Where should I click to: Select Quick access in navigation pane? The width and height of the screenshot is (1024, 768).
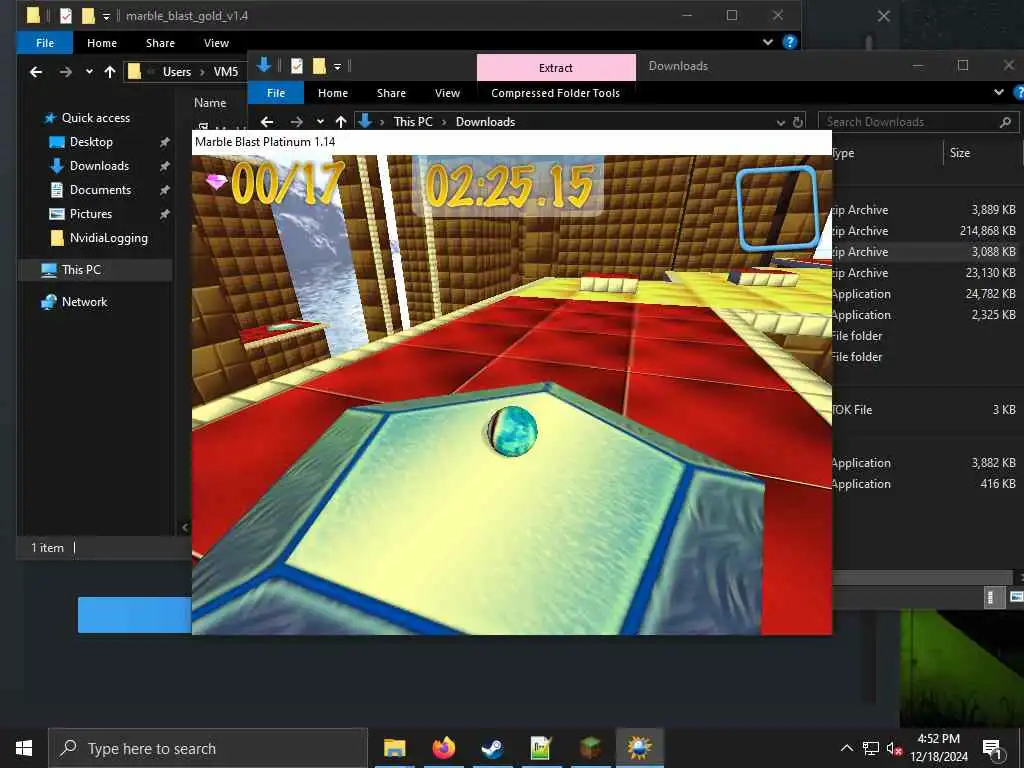tap(95, 118)
